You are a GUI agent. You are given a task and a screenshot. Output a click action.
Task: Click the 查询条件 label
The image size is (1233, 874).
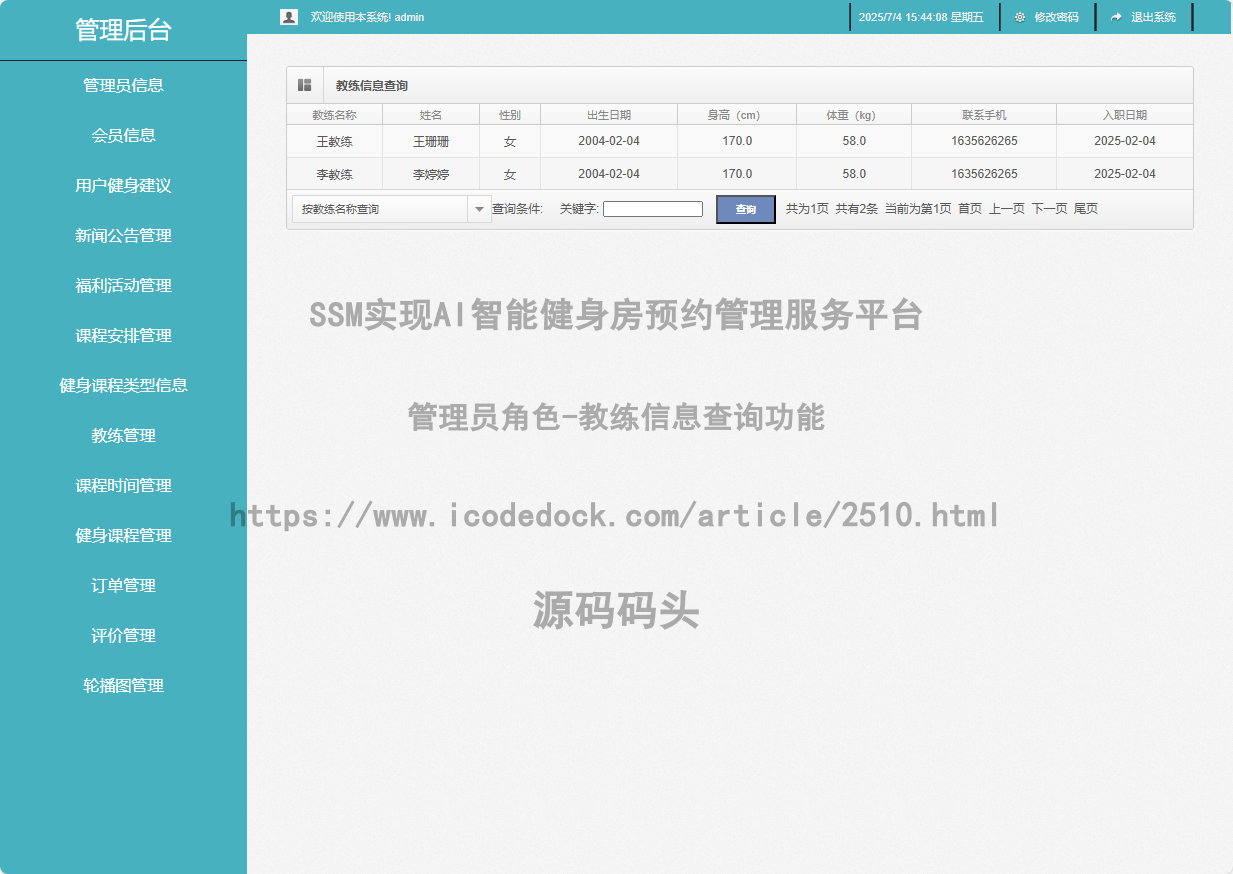pos(517,209)
